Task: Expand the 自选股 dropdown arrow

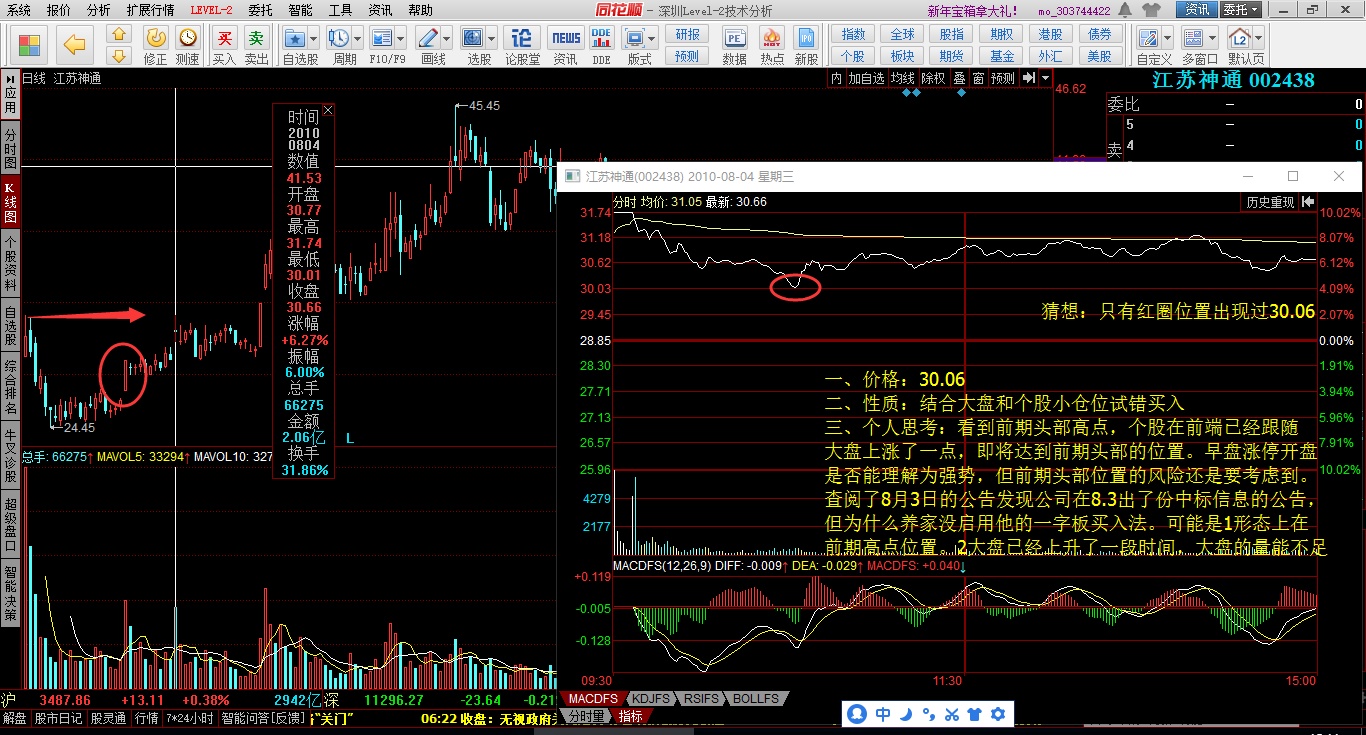Action: 313,38
